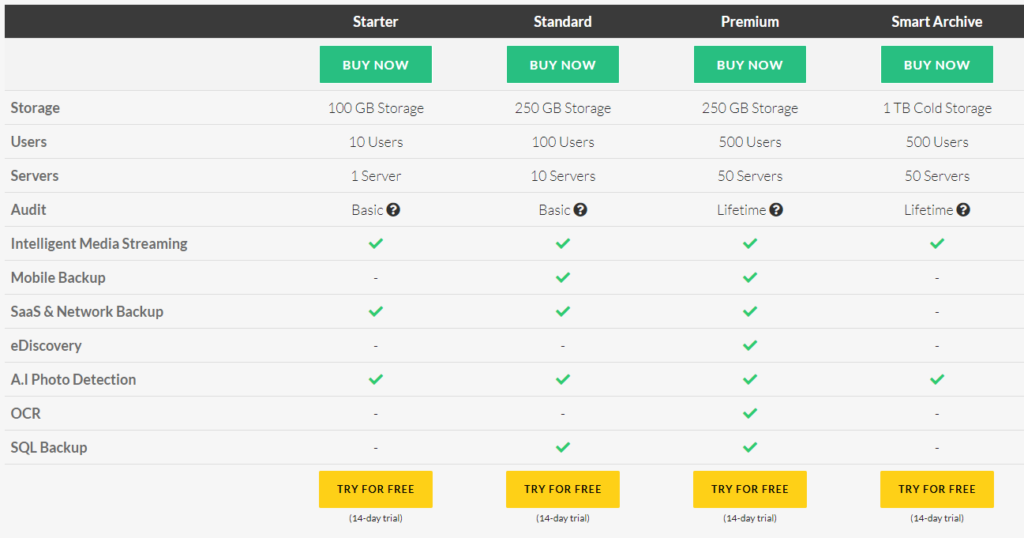Click help icon beside Premium Lifetime audit
1024x538 pixels.
pyautogui.click(x=776, y=210)
